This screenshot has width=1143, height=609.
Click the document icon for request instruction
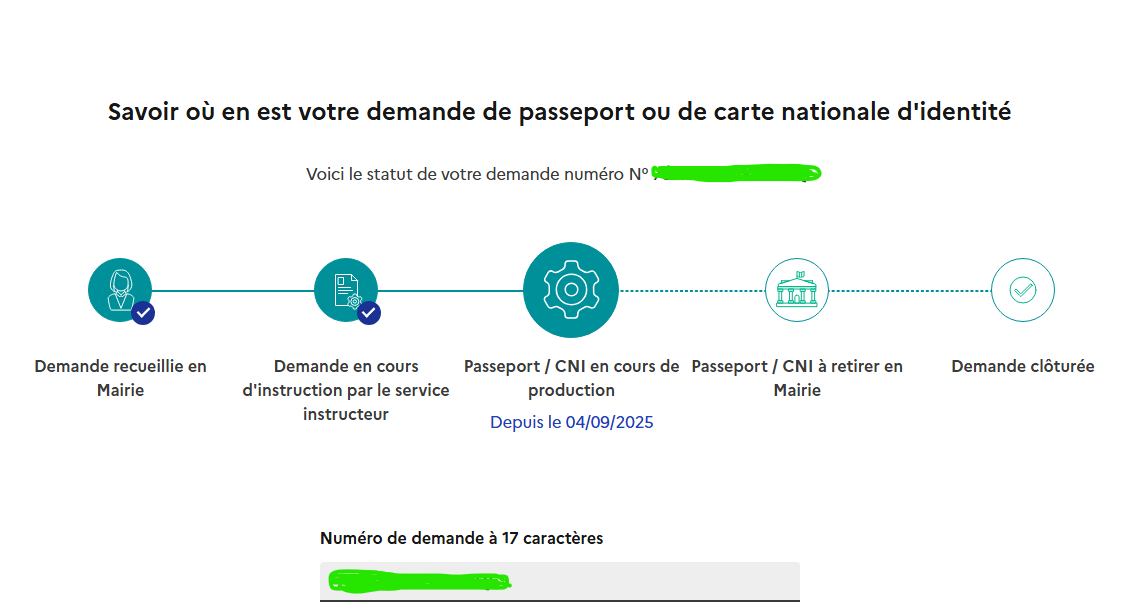coord(345,289)
